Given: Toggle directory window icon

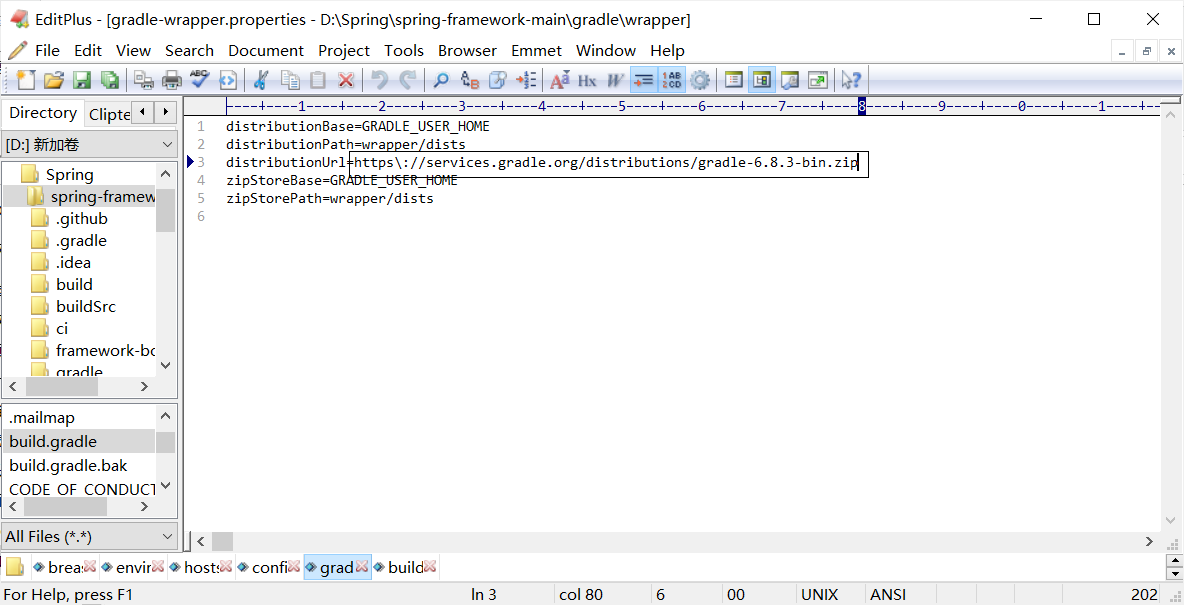Looking at the screenshot, I should tap(762, 79).
